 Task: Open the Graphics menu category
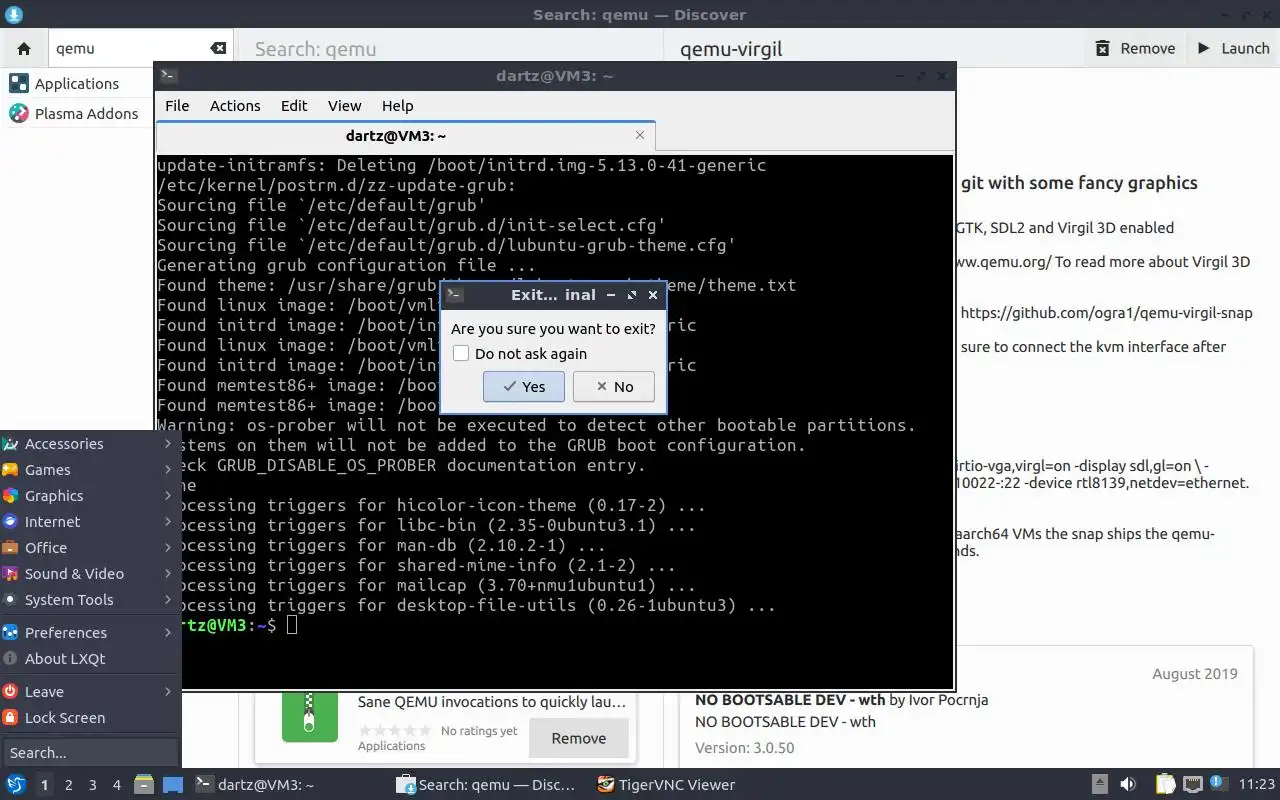[x=90, y=495]
